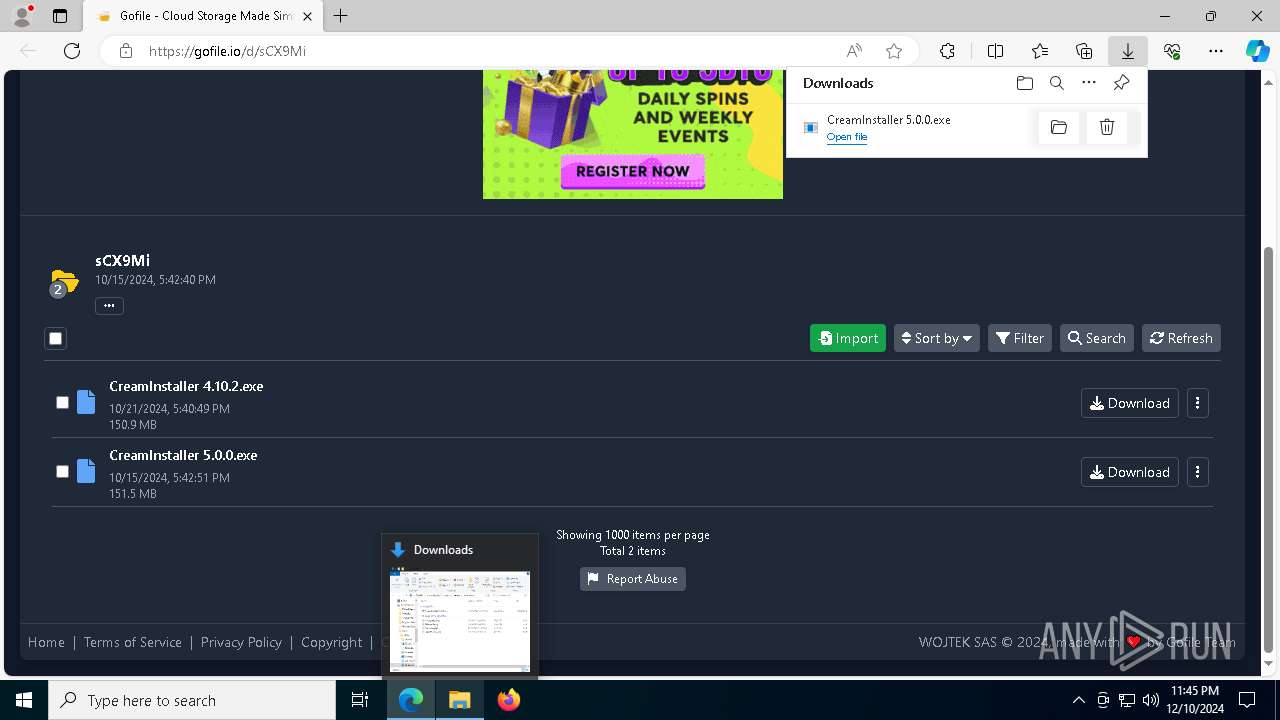Launch Firefox from the taskbar
The height and width of the screenshot is (720, 1280).
click(509, 700)
